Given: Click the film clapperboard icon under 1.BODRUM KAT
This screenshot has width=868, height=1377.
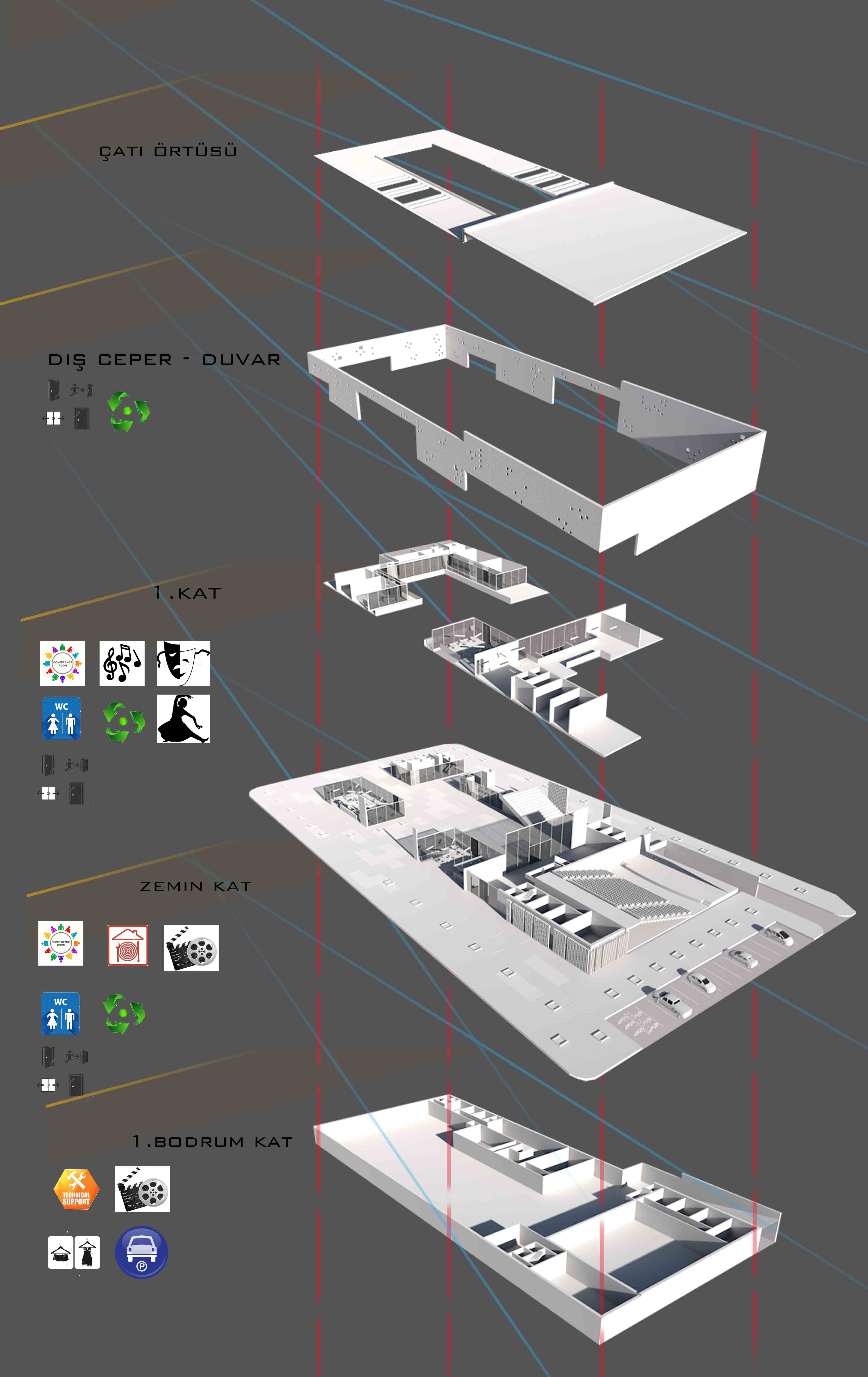Looking at the screenshot, I should point(142,1189).
